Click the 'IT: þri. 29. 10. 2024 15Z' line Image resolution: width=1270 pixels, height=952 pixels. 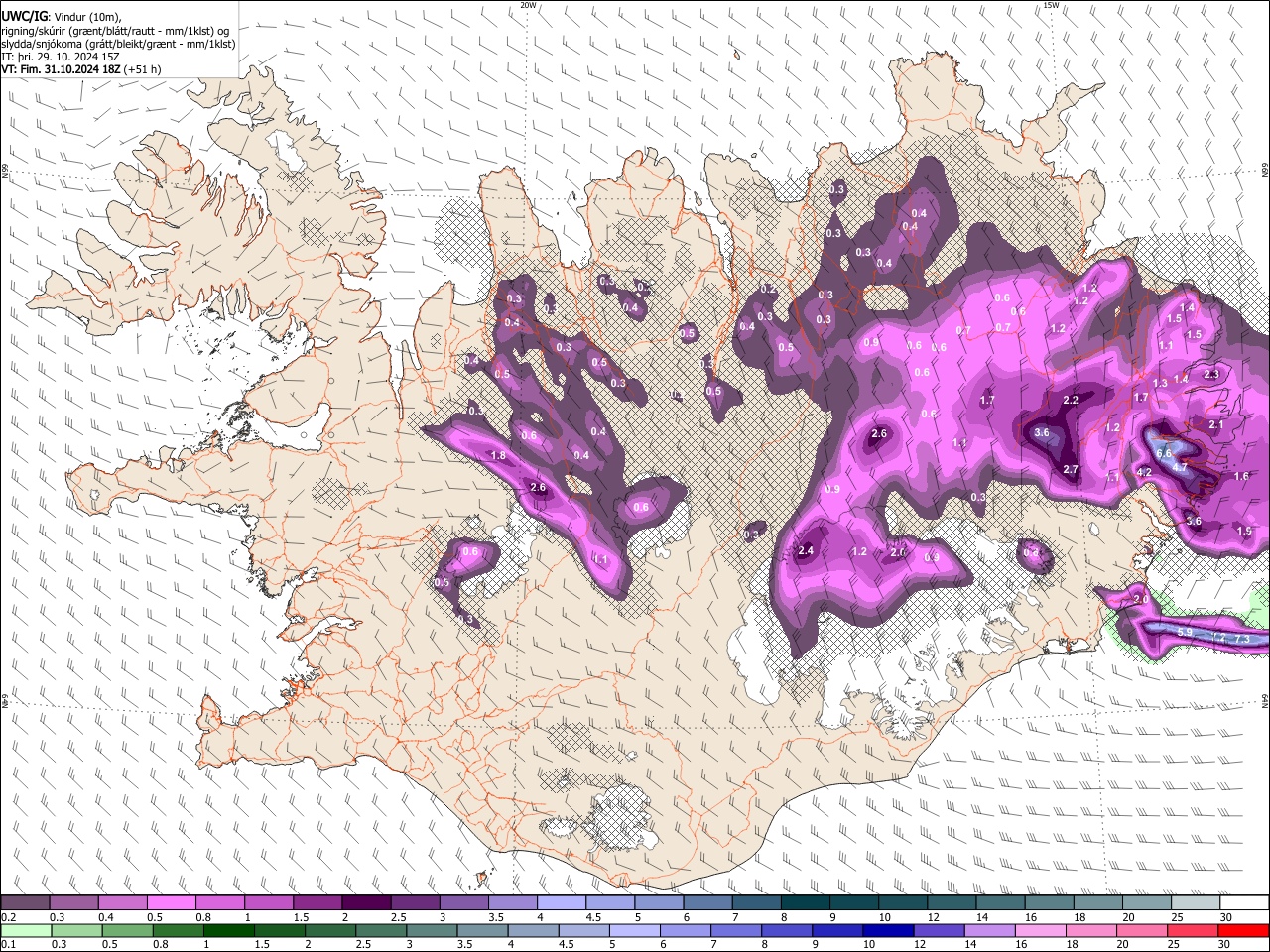(x=62, y=57)
